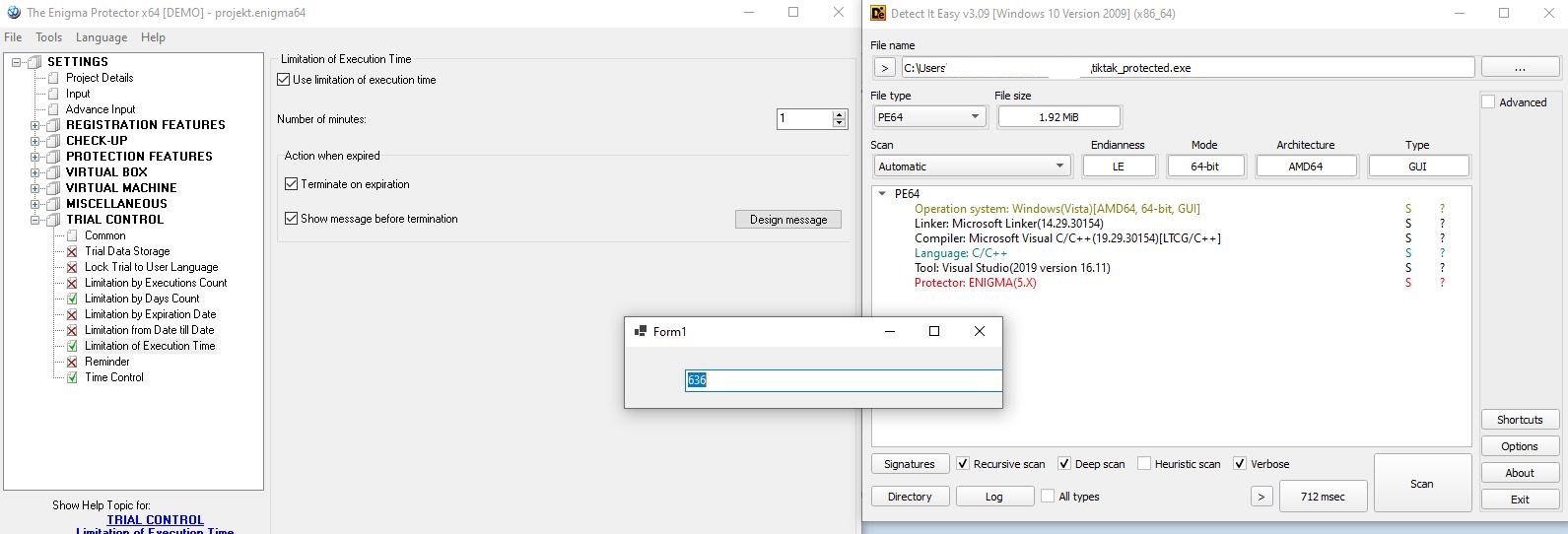
Task: Click the Form1 text field containing 636
Action: pos(843,380)
